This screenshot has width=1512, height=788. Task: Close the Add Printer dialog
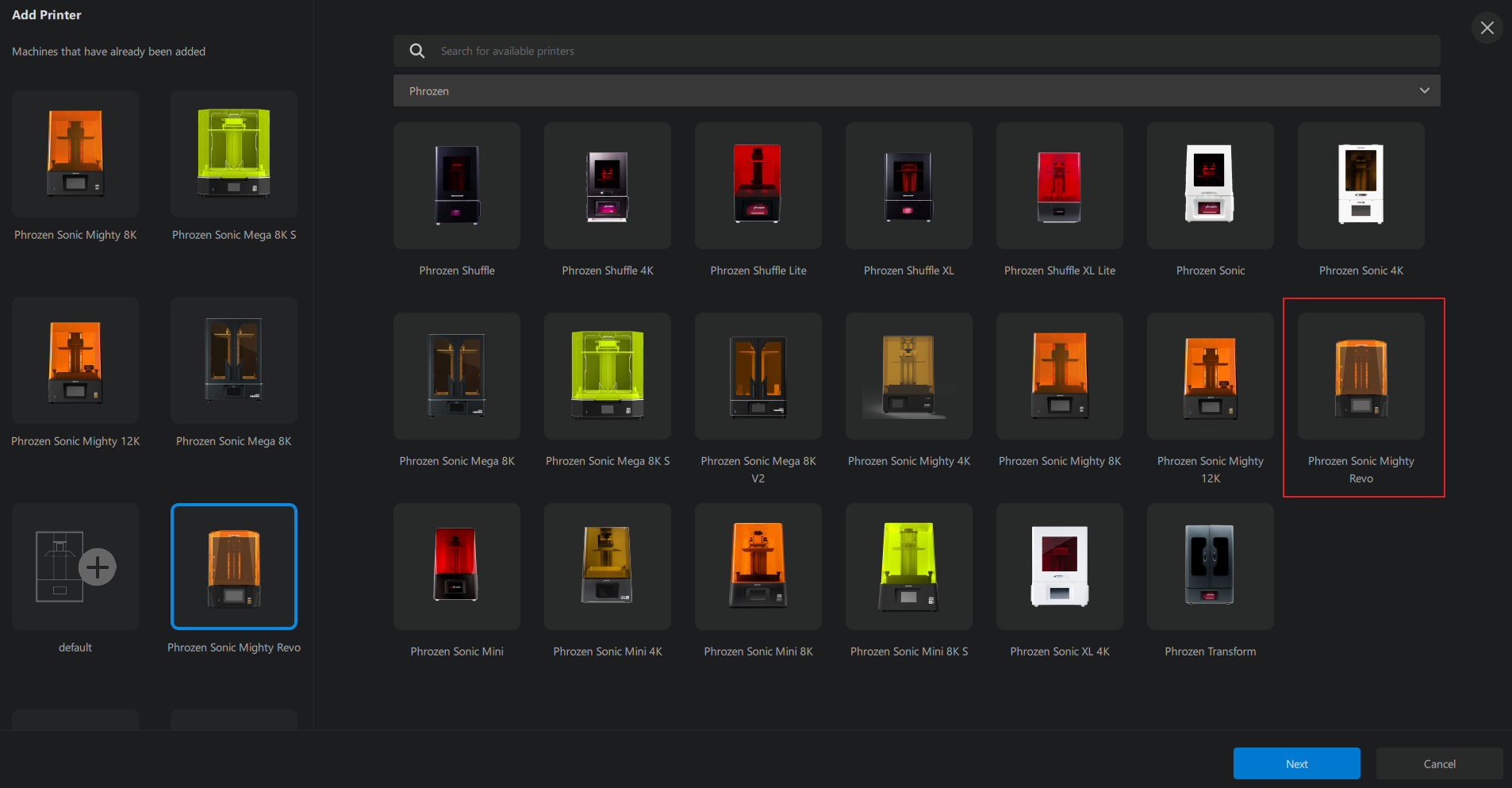coord(1487,28)
